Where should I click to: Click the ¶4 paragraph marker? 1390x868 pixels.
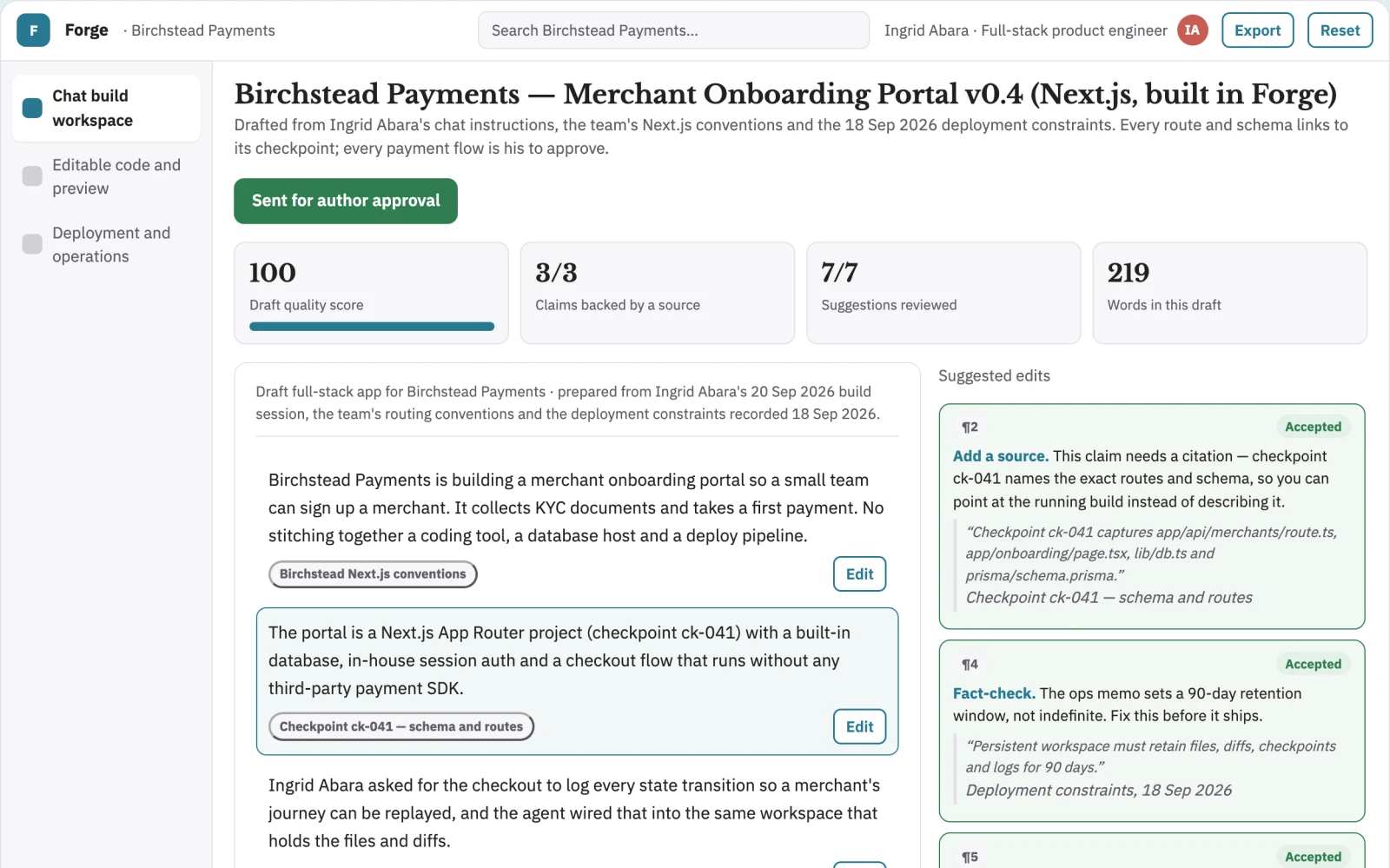970,664
